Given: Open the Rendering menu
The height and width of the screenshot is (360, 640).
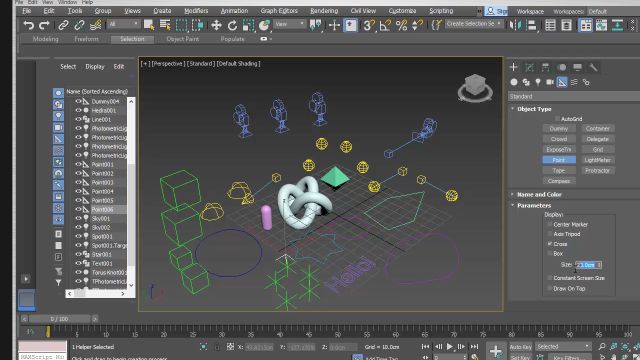Looking at the screenshot, I should click(324, 11).
